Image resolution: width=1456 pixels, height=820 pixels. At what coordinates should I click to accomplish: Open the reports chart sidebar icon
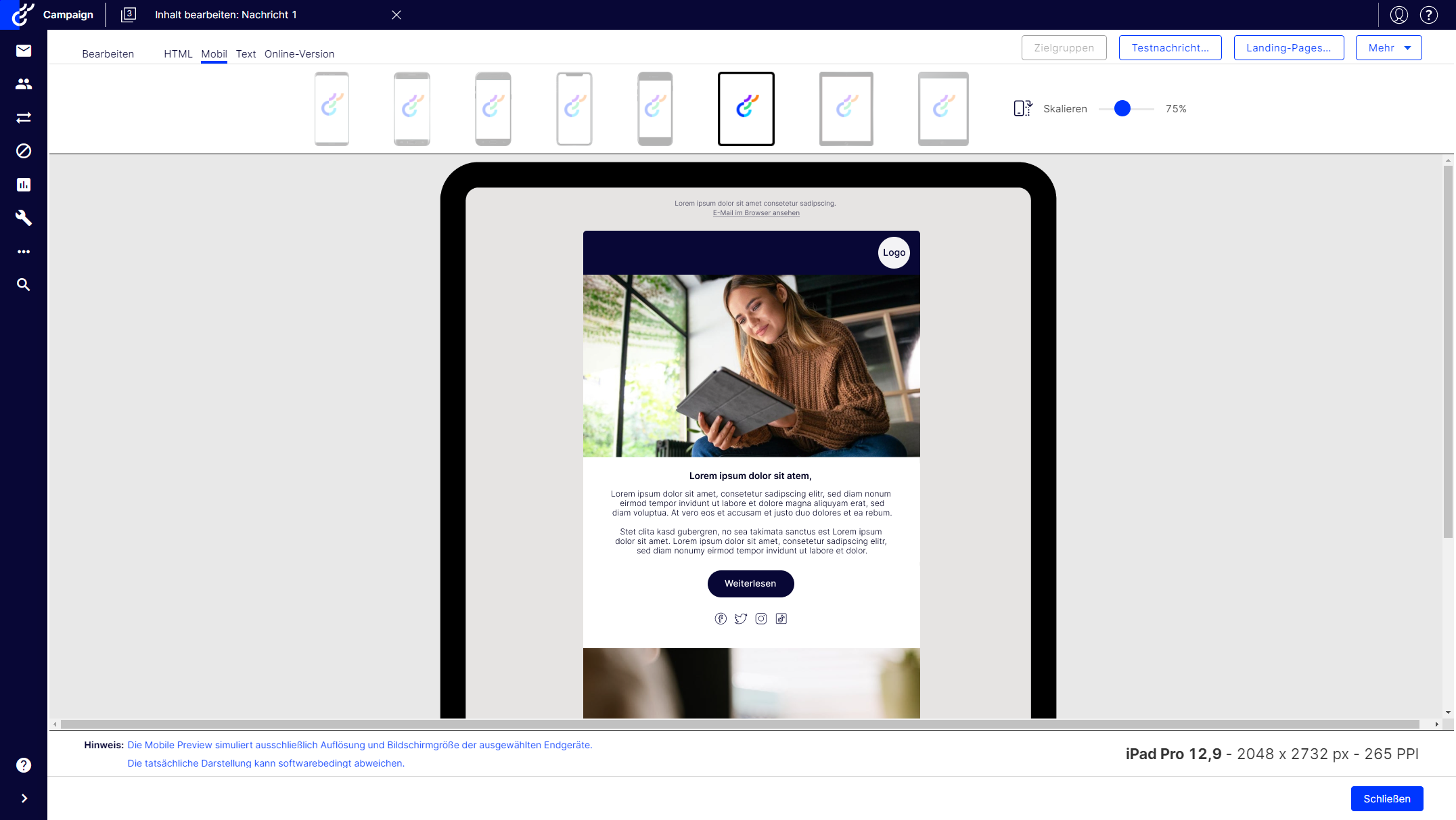coord(24,185)
